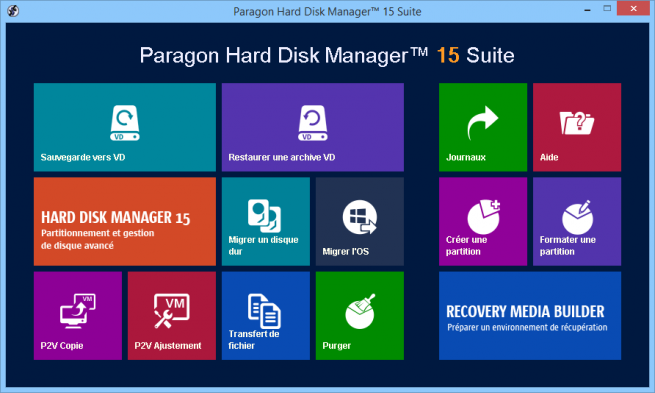Select the Migrer un disque dur icon
Screen dimensions: 655x393
point(264,216)
